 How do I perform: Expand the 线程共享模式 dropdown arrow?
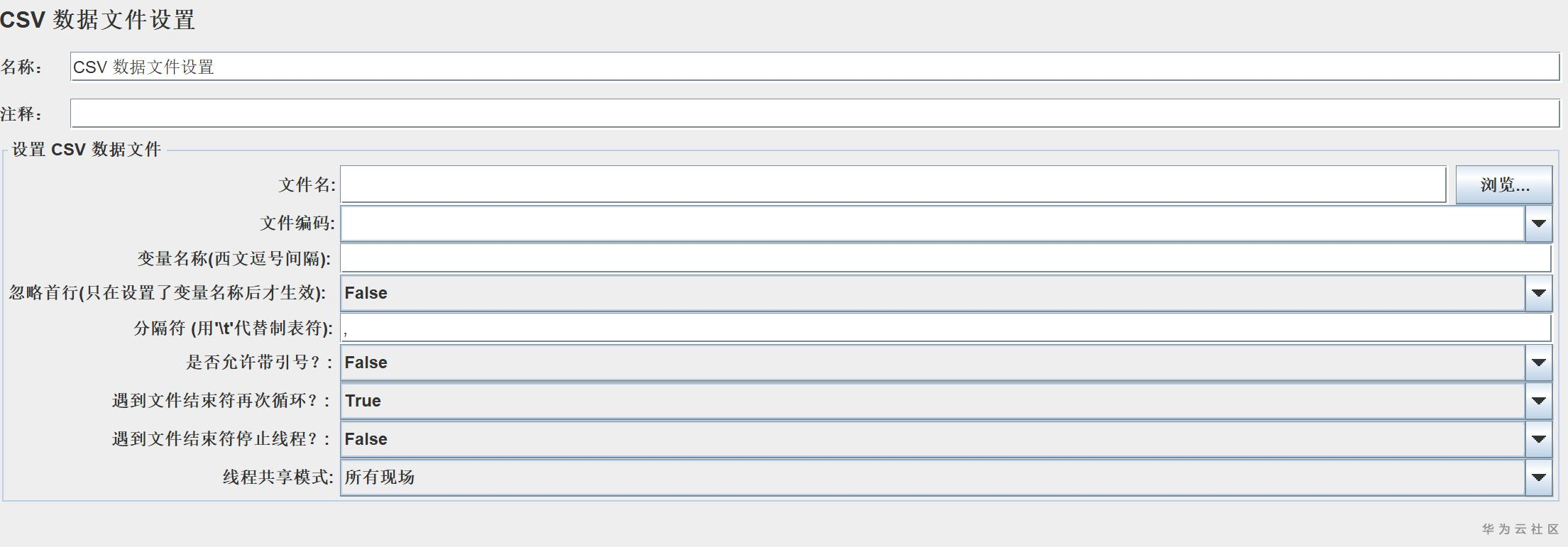(x=1538, y=477)
